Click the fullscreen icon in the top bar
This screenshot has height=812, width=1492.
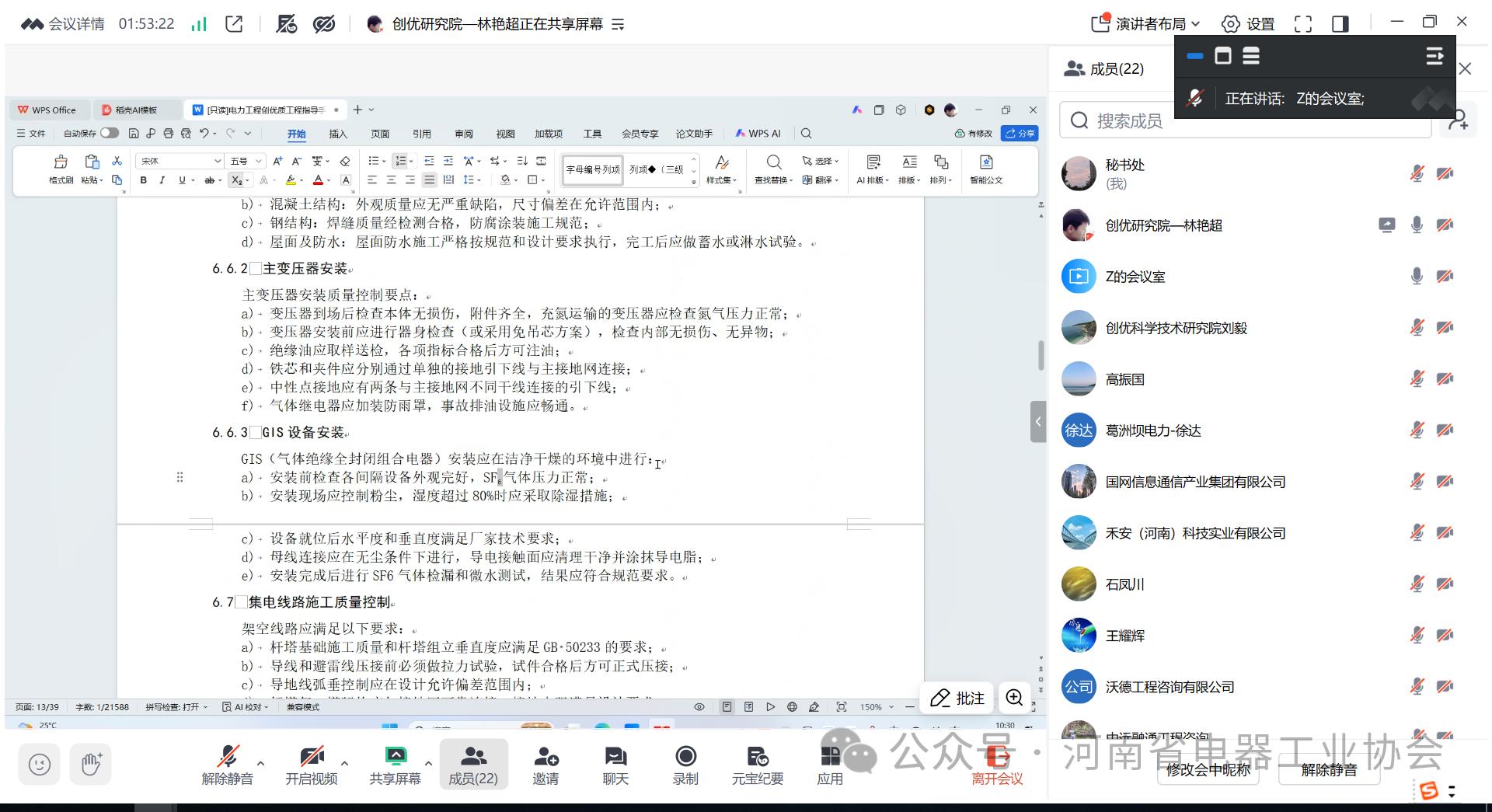[1303, 24]
